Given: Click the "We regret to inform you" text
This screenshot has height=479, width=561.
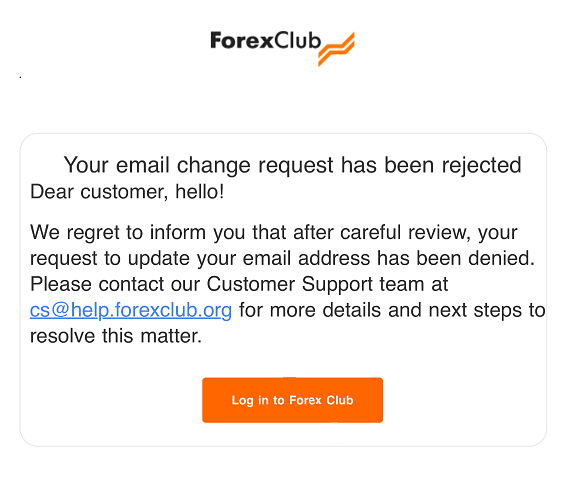Looking at the screenshot, I should 138,233.
